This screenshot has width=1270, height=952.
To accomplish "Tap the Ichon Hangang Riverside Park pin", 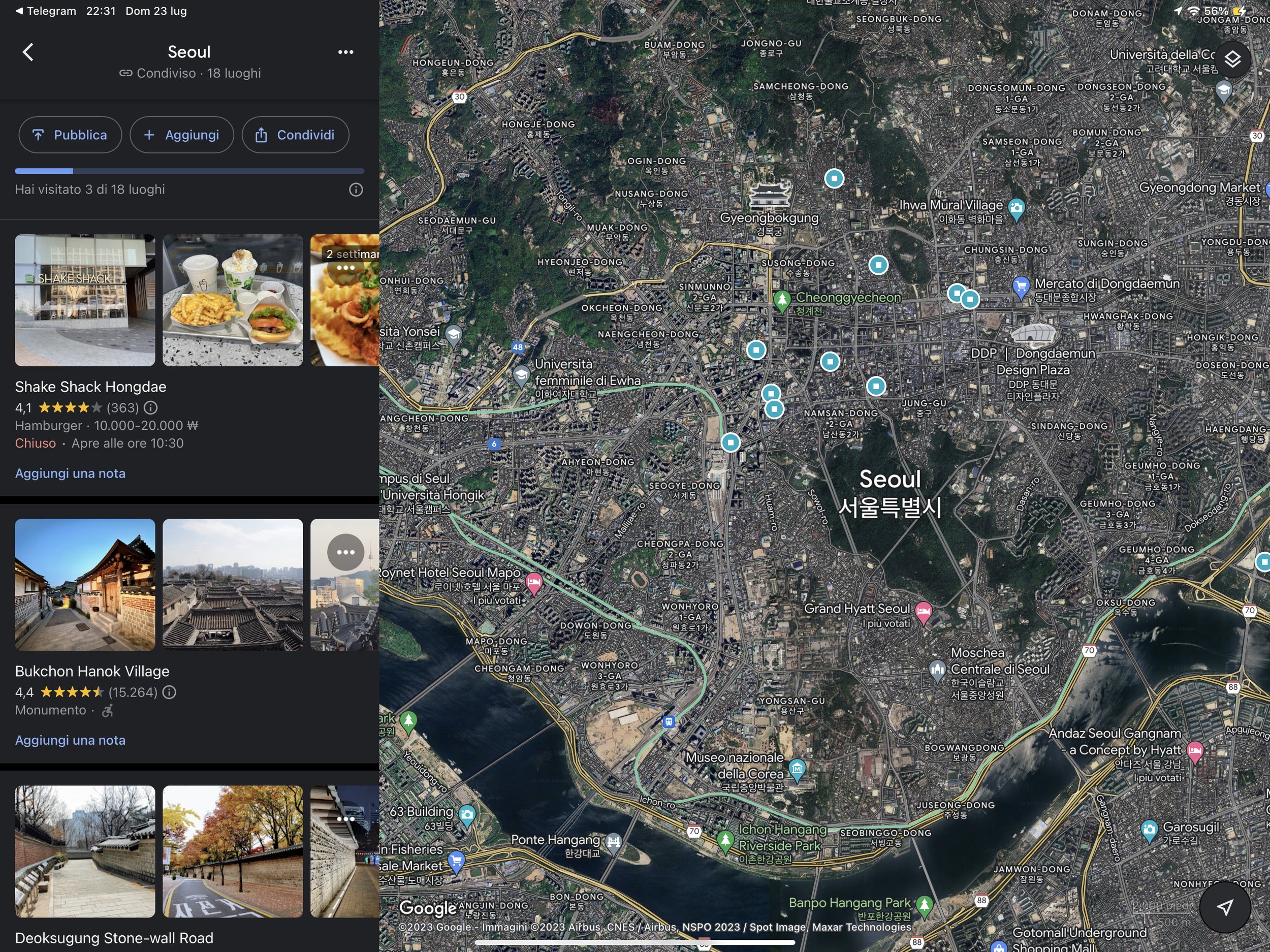I will pos(725,841).
